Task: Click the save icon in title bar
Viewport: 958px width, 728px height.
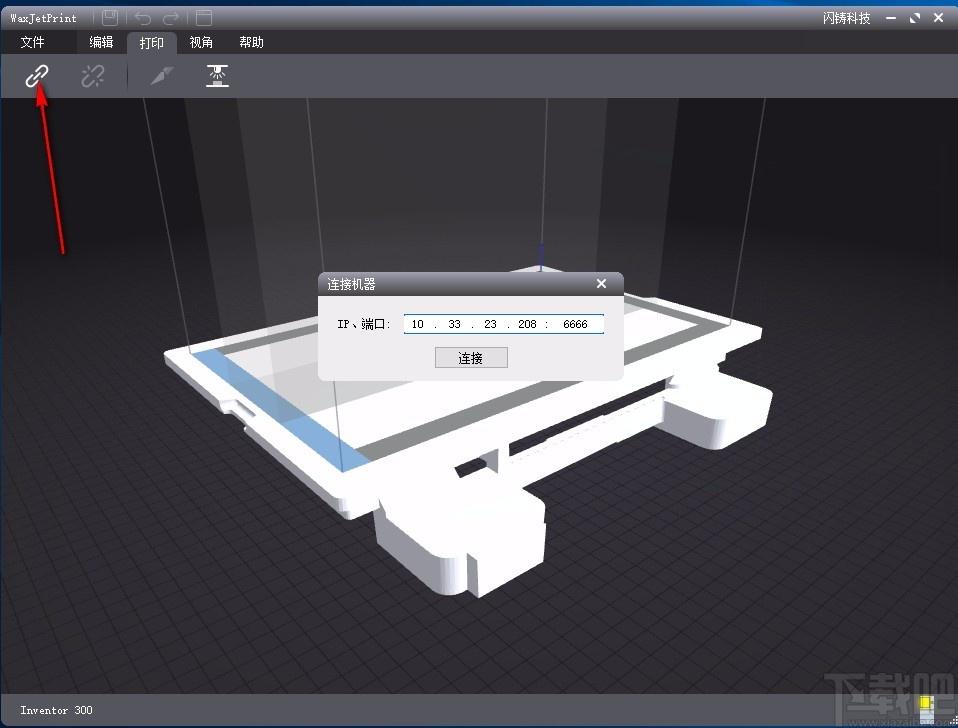Action: pyautogui.click(x=110, y=18)
